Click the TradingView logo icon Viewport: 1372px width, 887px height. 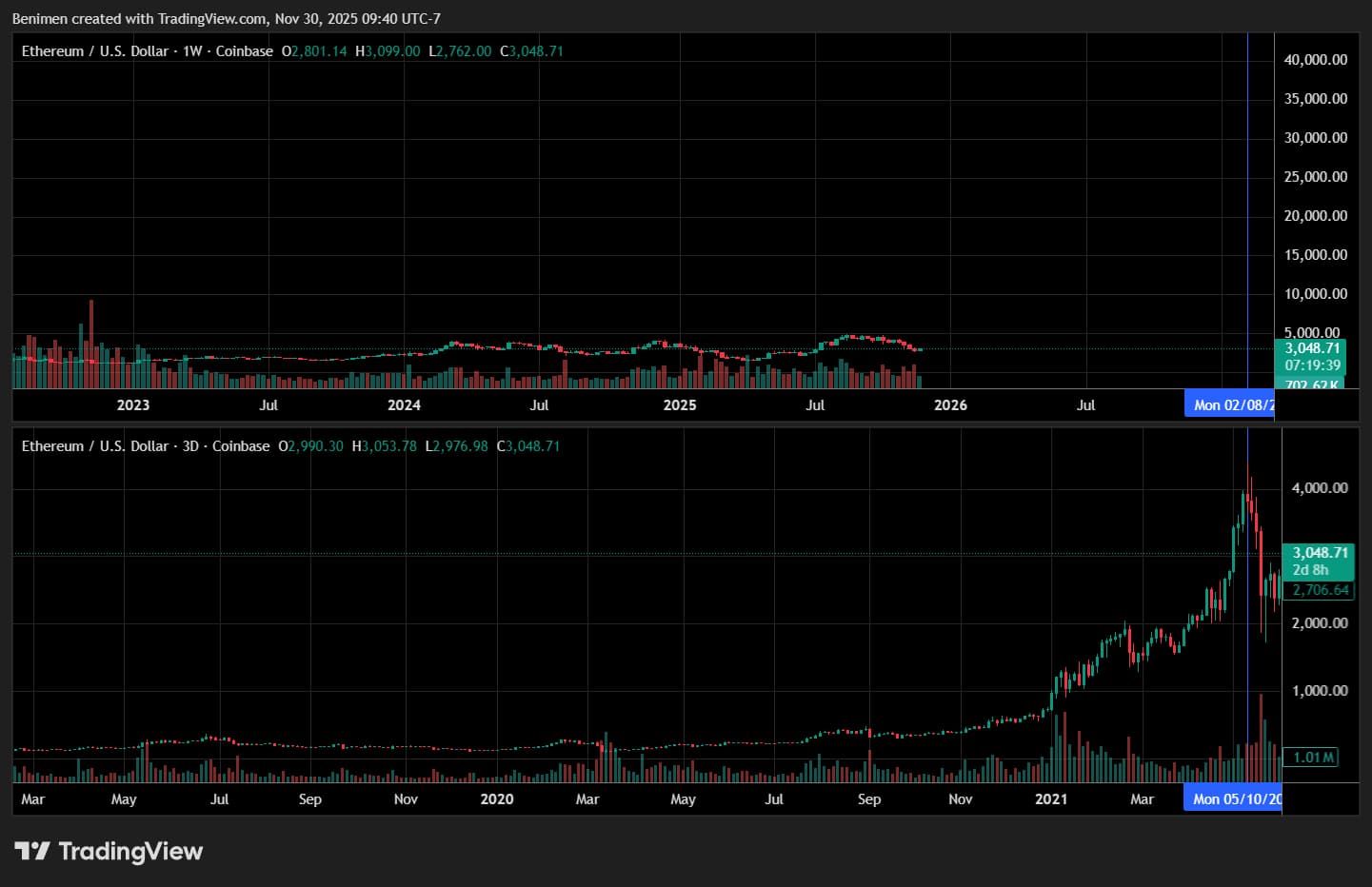point(31,851)
